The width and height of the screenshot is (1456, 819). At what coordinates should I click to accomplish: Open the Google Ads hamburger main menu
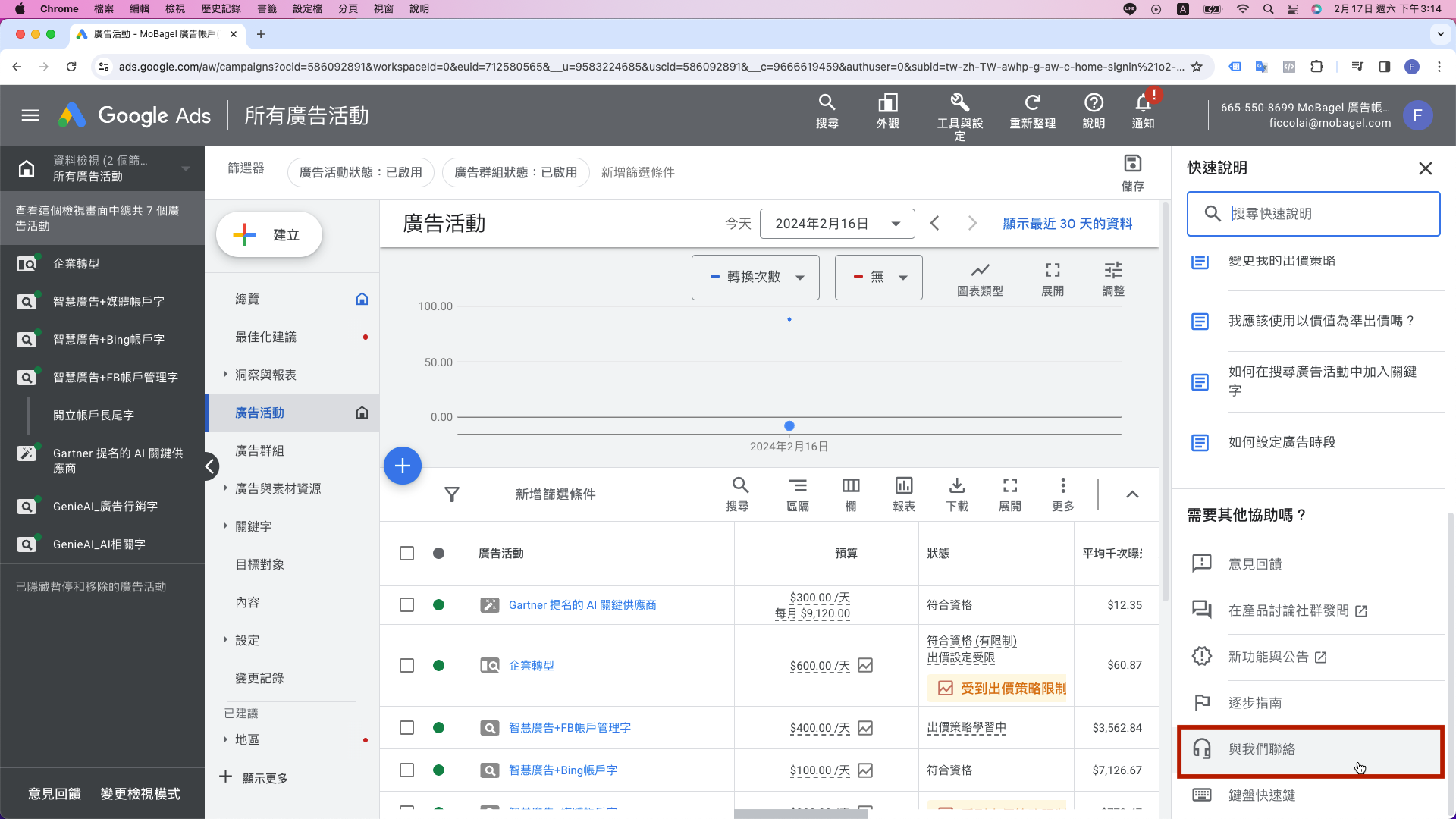click(30, 115)
